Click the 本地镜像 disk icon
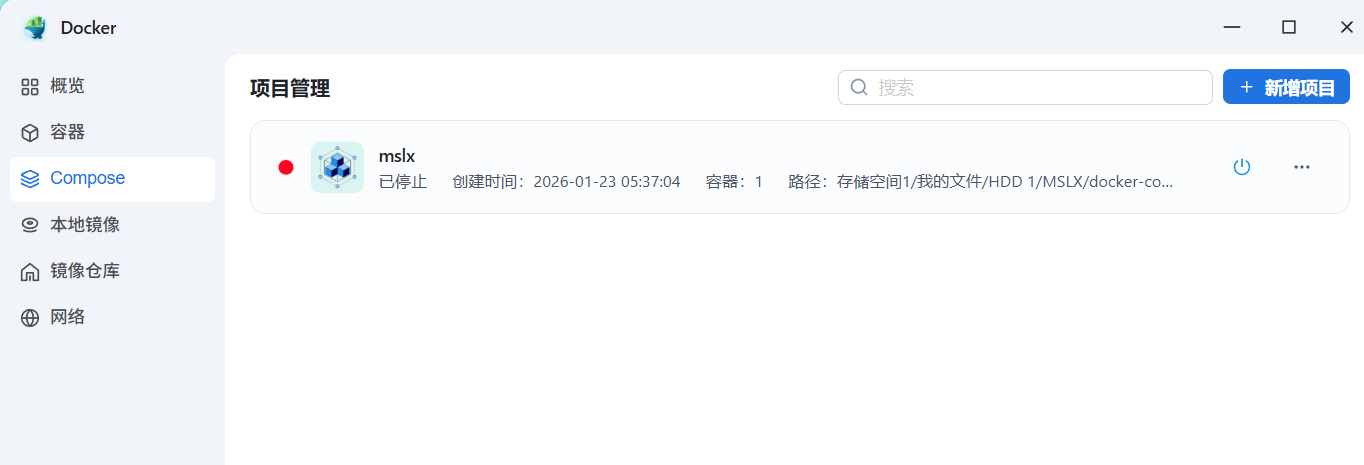Viewport: 1364px width, 465px height. [x=30, y=225]
